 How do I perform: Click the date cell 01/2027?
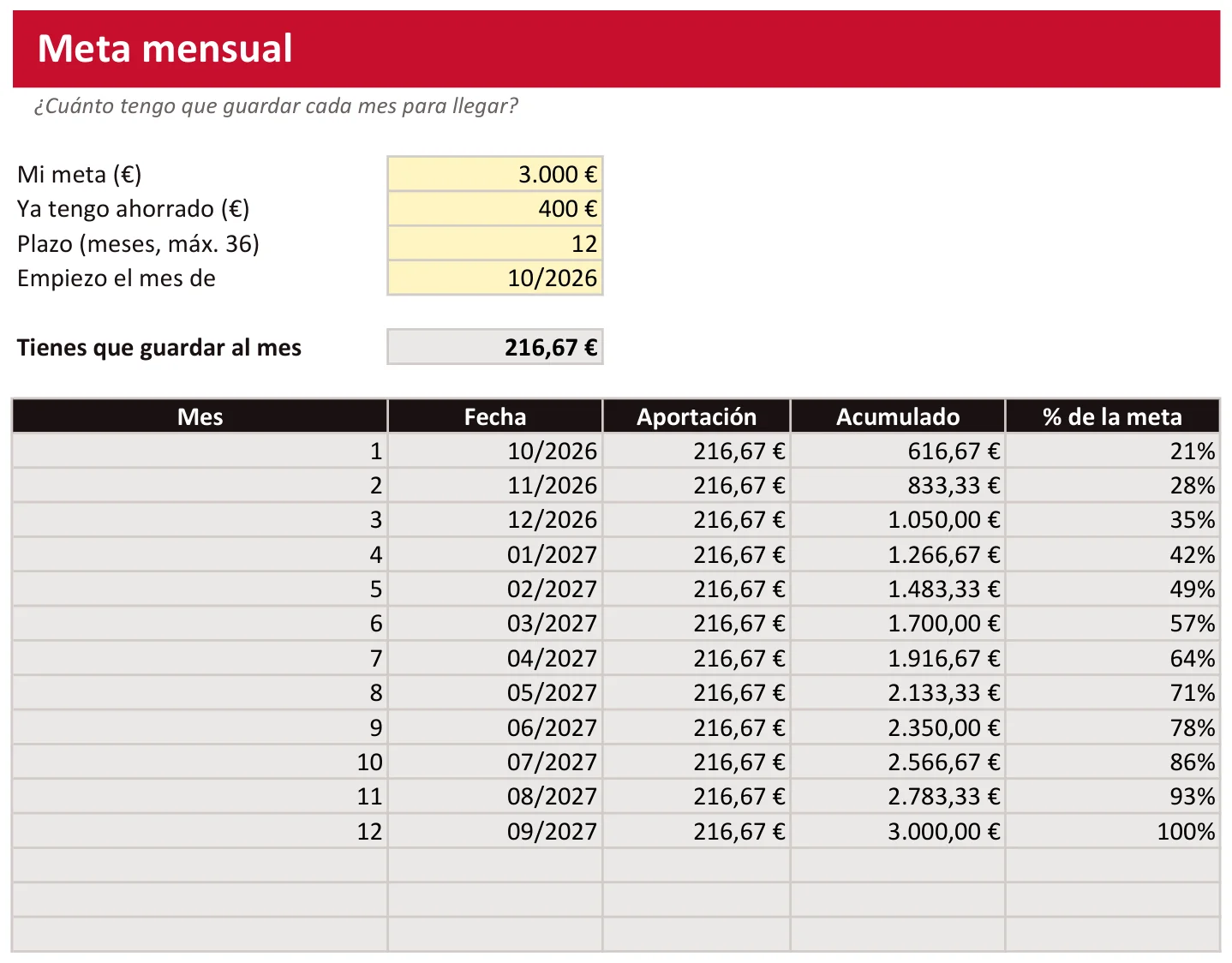coord(495,554)
